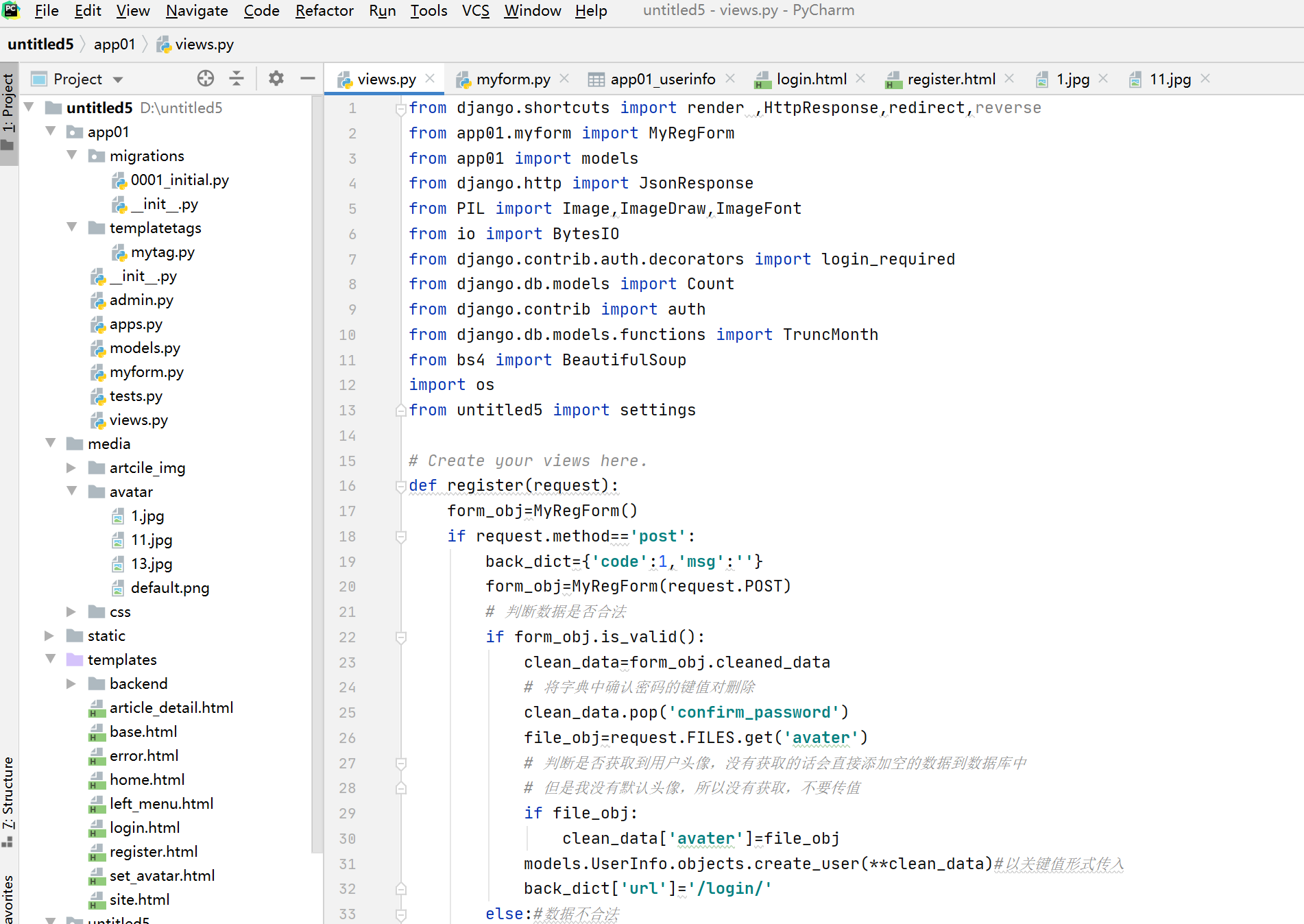Viewport: 1304px width, 924px height.
Task: Close the register.html editor tab
Action: tap(1009, 79)
